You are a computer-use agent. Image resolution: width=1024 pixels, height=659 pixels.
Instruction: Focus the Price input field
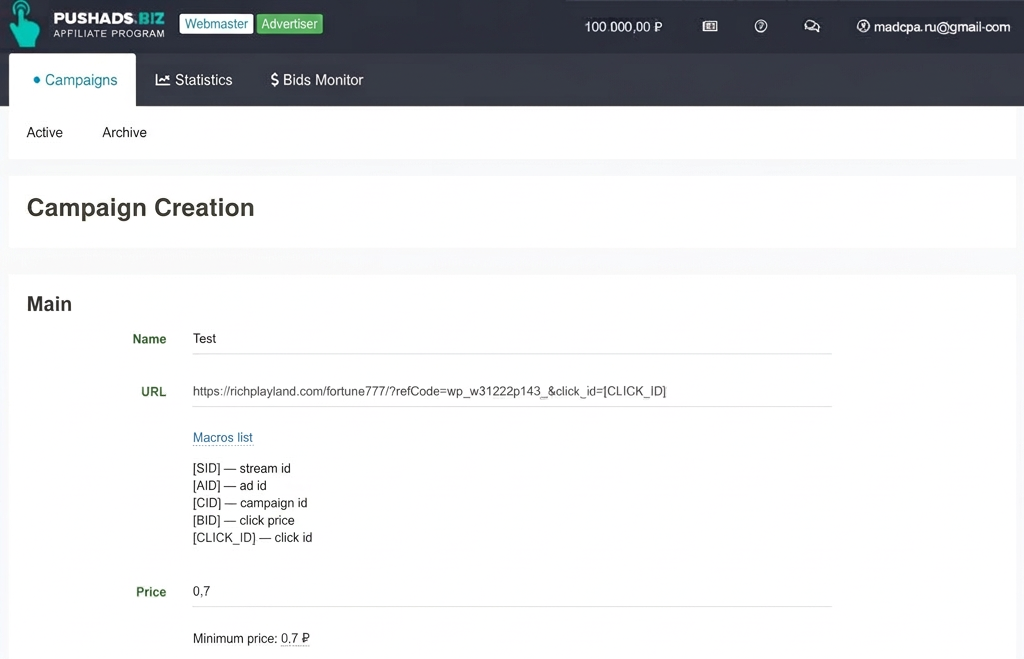[x=512, y=592]
